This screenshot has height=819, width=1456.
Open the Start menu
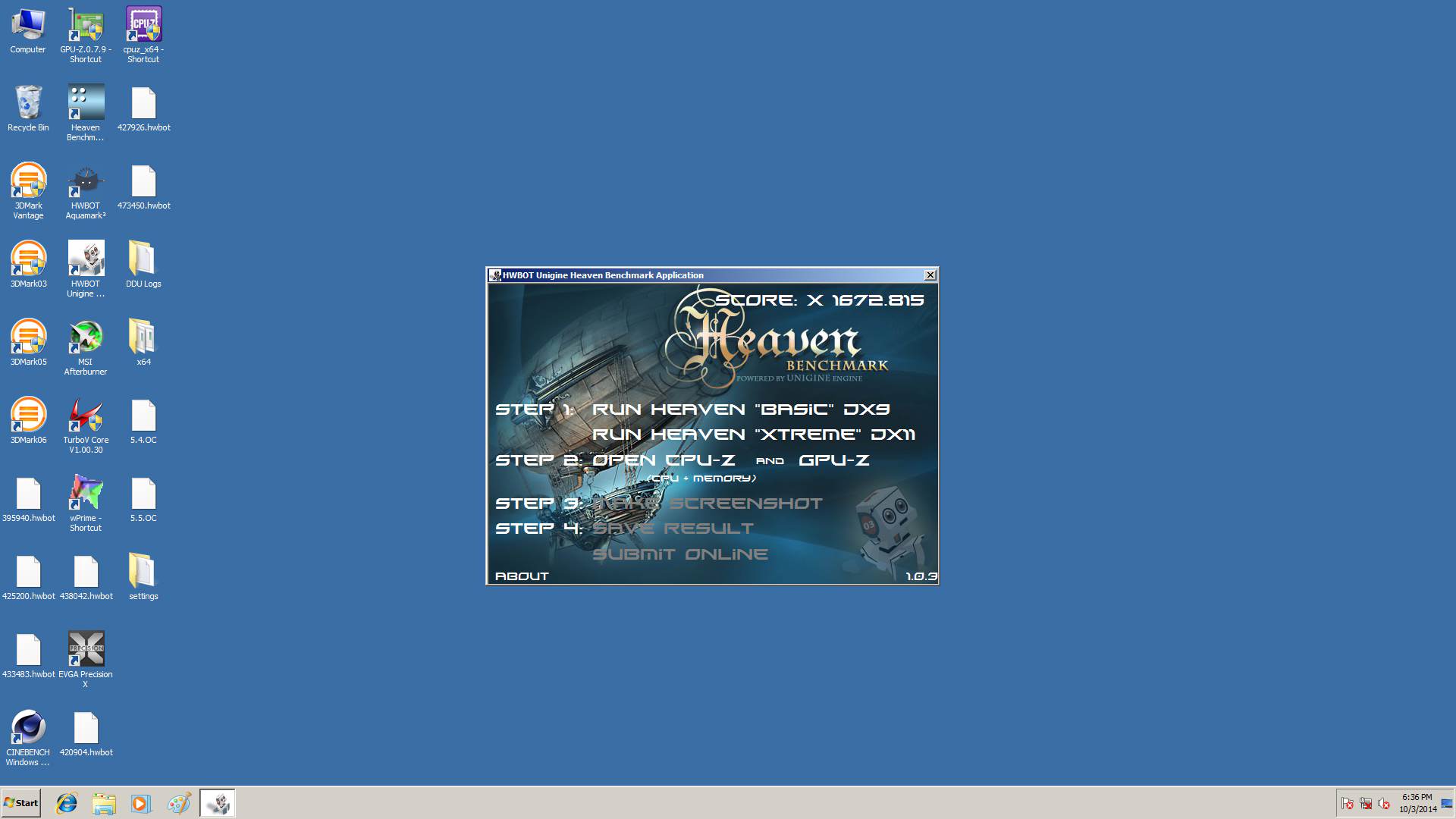click(21, 803)
